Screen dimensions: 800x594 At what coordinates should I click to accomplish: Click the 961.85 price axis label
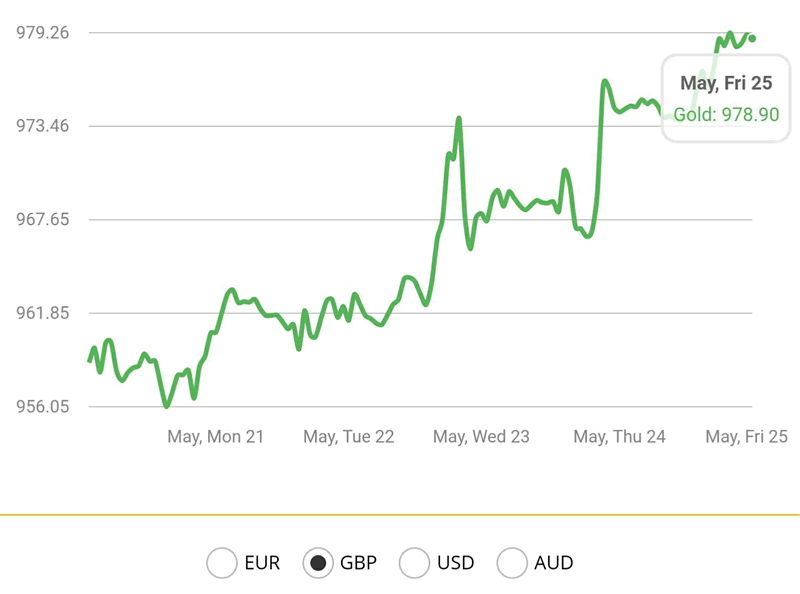tap(42, 313)
